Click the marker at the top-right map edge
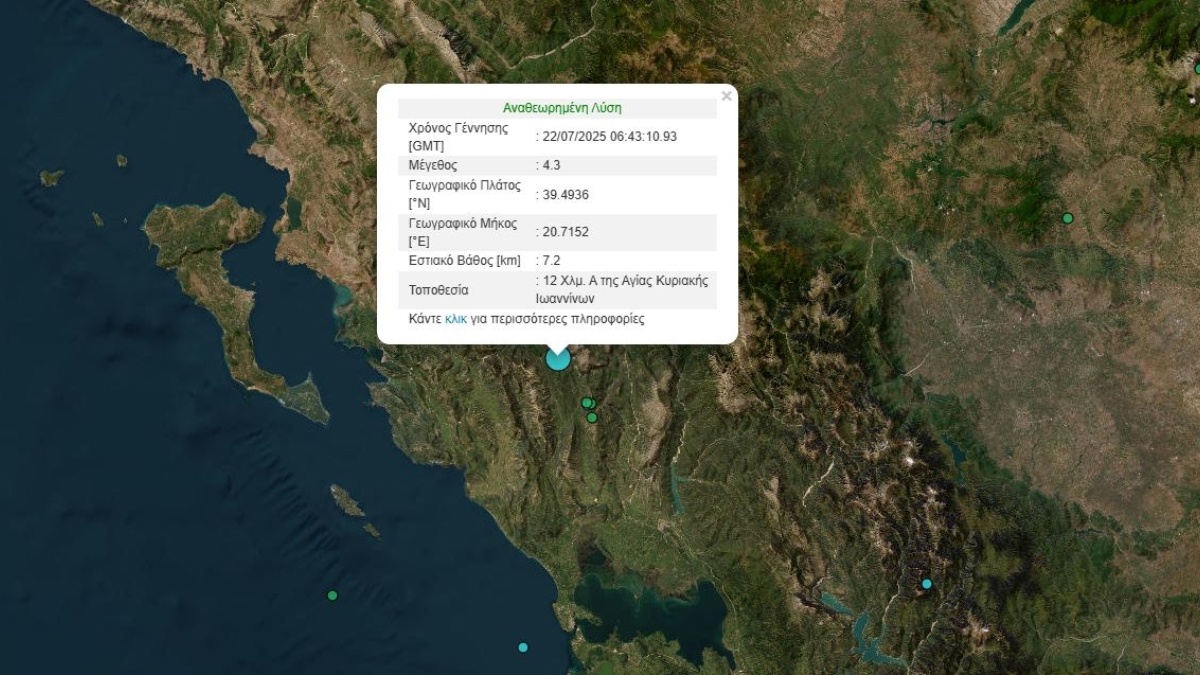Viewport: 1200px width, 675px height. [x=1197, y=68]
